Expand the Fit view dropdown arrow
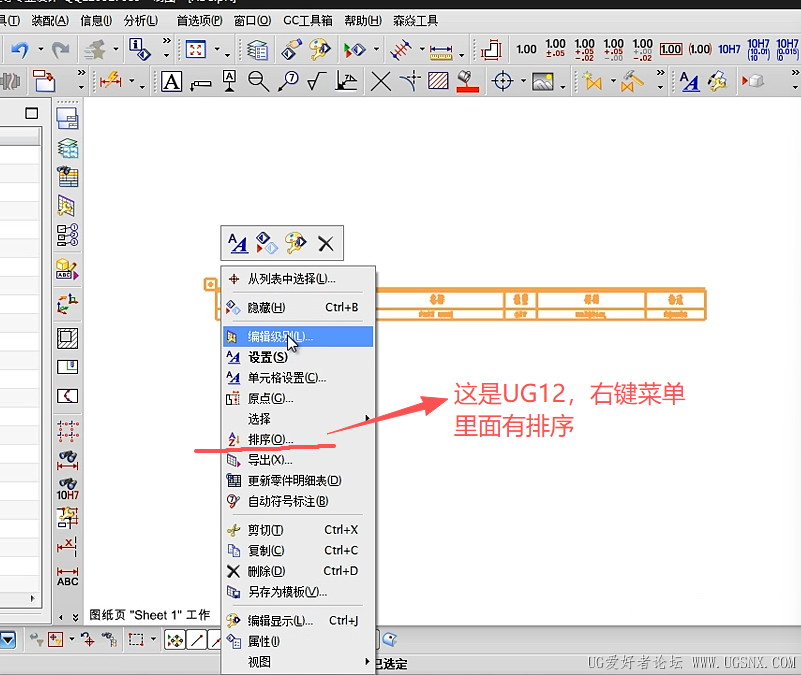 pos(217,50)
